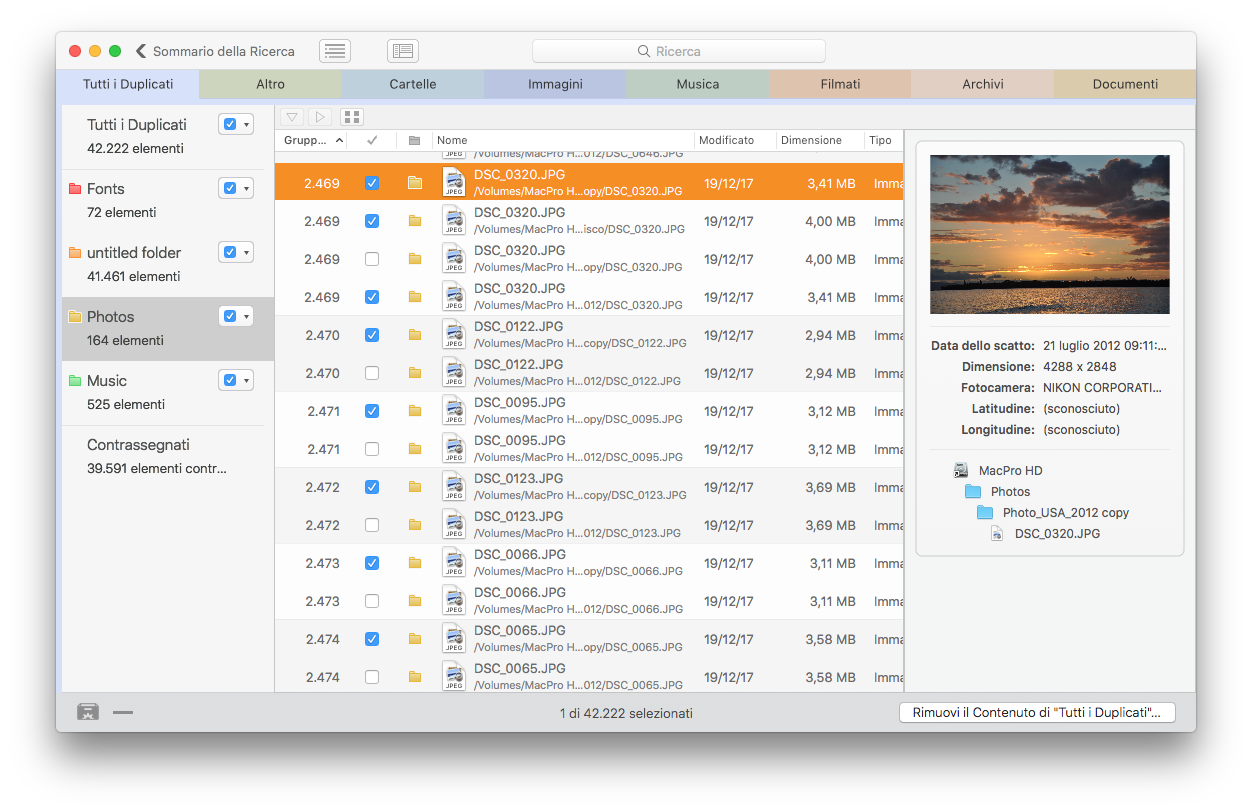Open grid view of duplicate groups
The height and width of the screenshot is (812, 1252).
tap(351, 116)
